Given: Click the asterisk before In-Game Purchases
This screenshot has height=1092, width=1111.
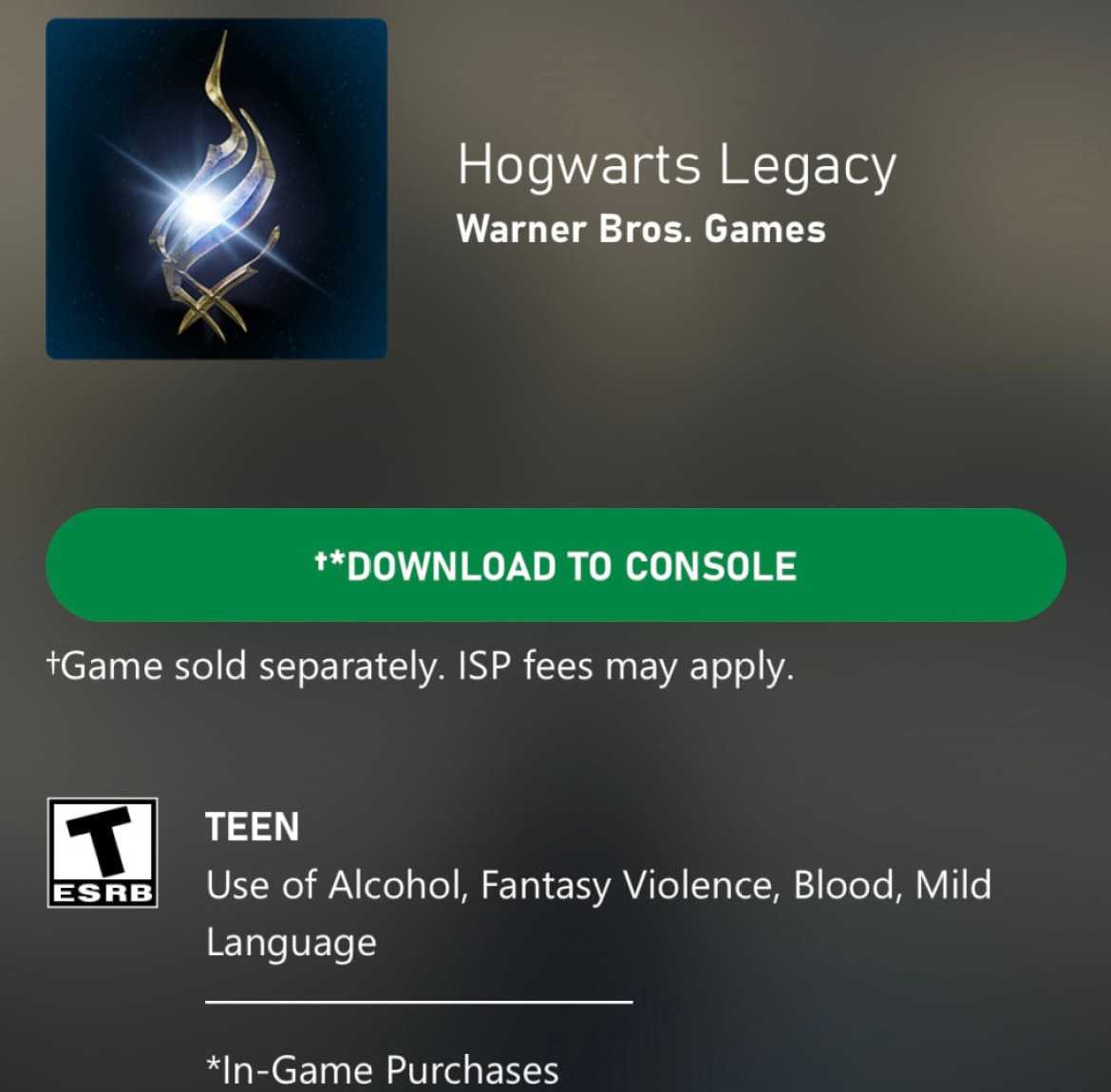Looking at the screenshot, I should pos(213,1065).
